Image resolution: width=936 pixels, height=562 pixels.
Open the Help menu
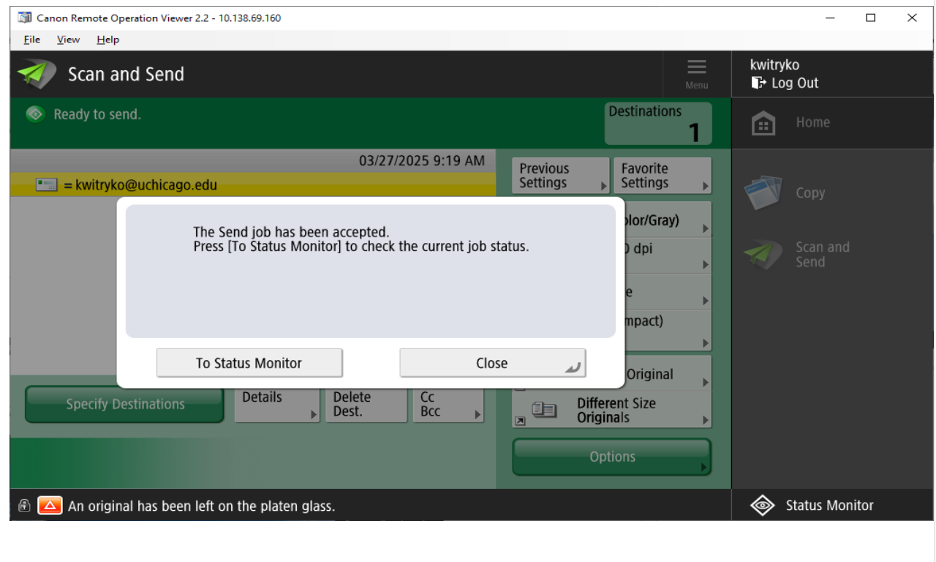point(108,40)
